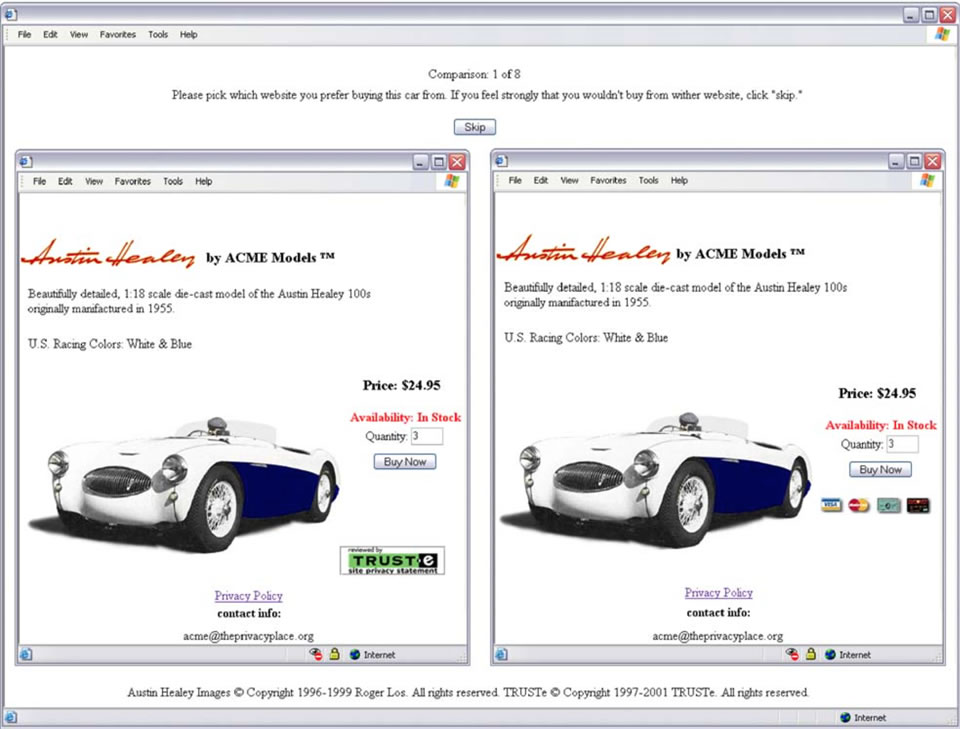Click privacy eye icon in left status bar
The height and width of the screenshot is (729, 960).
(315, 654)
